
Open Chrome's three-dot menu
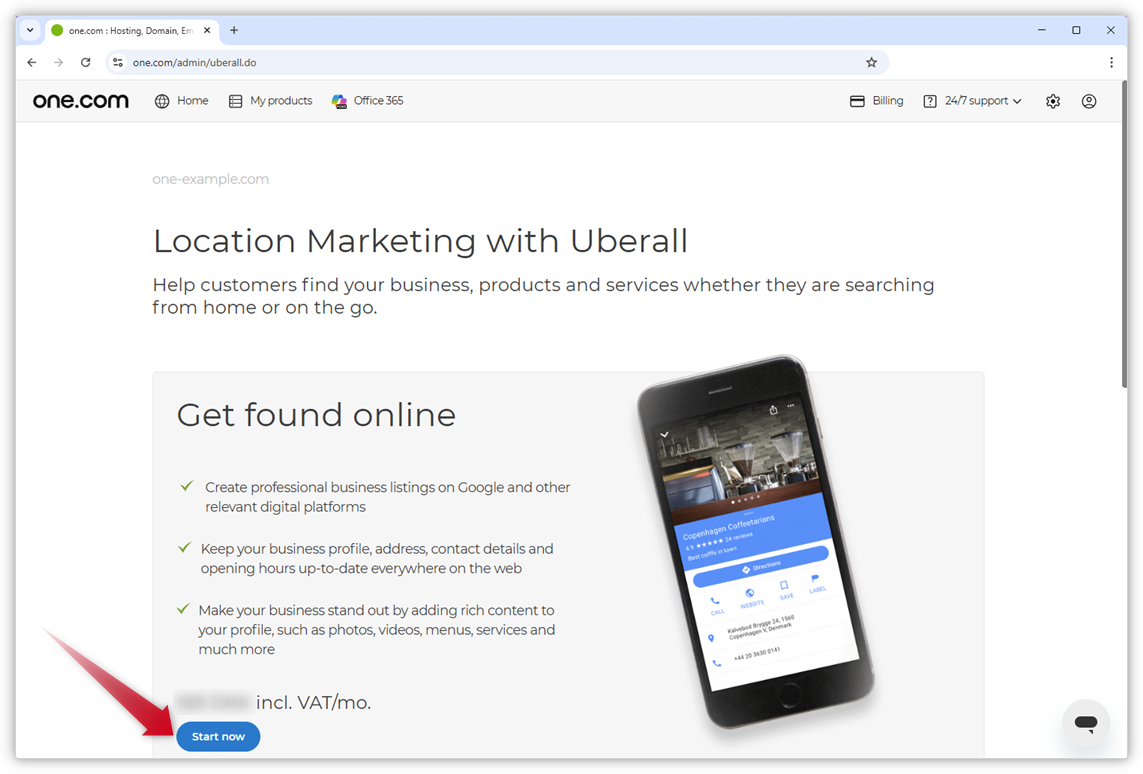pyautogui.click(x=1111, y=62)
